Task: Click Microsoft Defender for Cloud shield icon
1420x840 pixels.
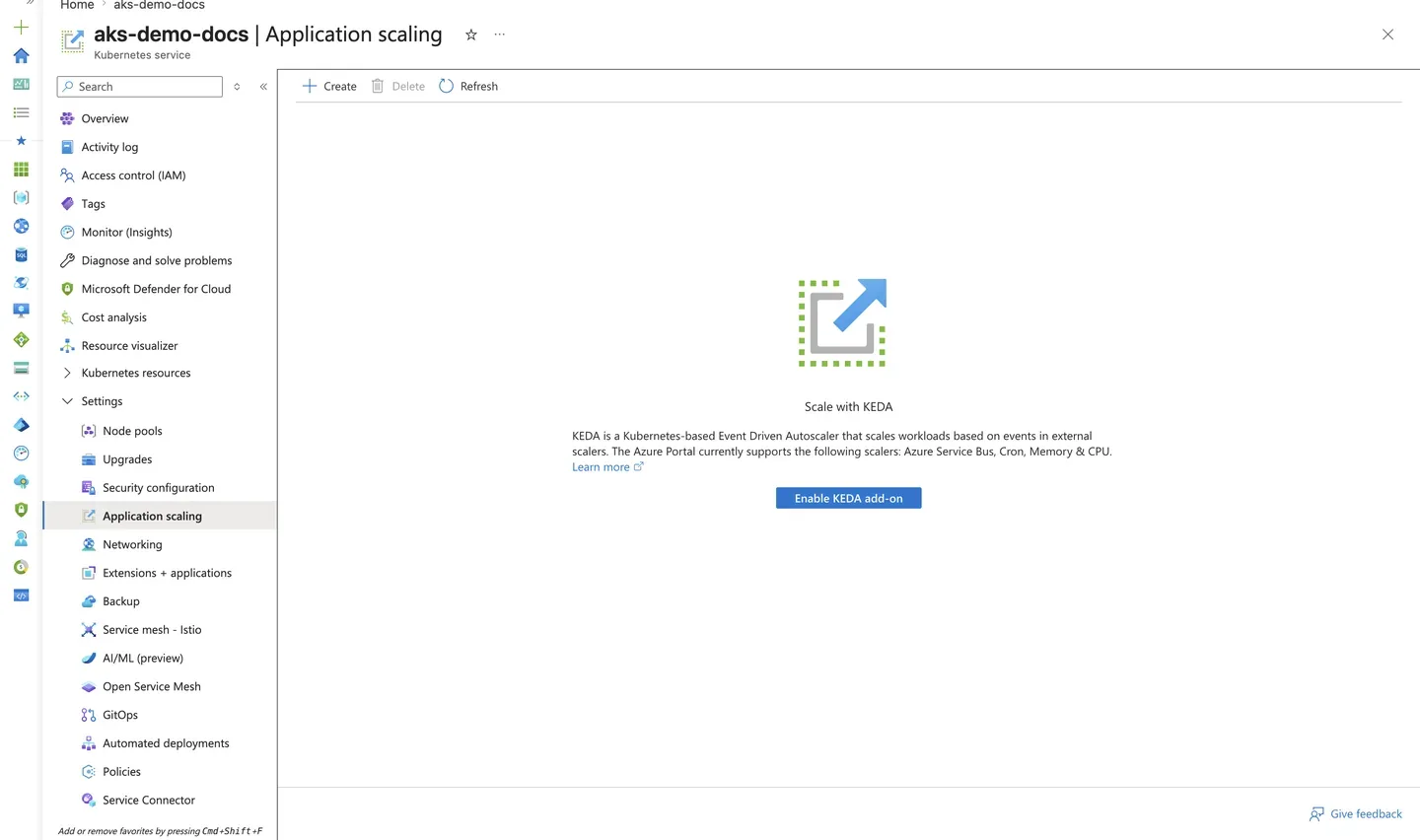Action: pyautogui.click(x=67, y=289)
